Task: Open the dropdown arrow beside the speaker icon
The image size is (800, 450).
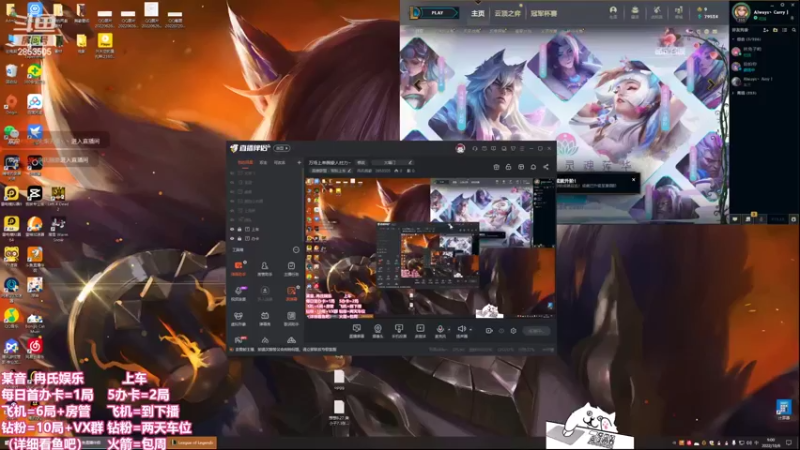Action: (470, 330)
